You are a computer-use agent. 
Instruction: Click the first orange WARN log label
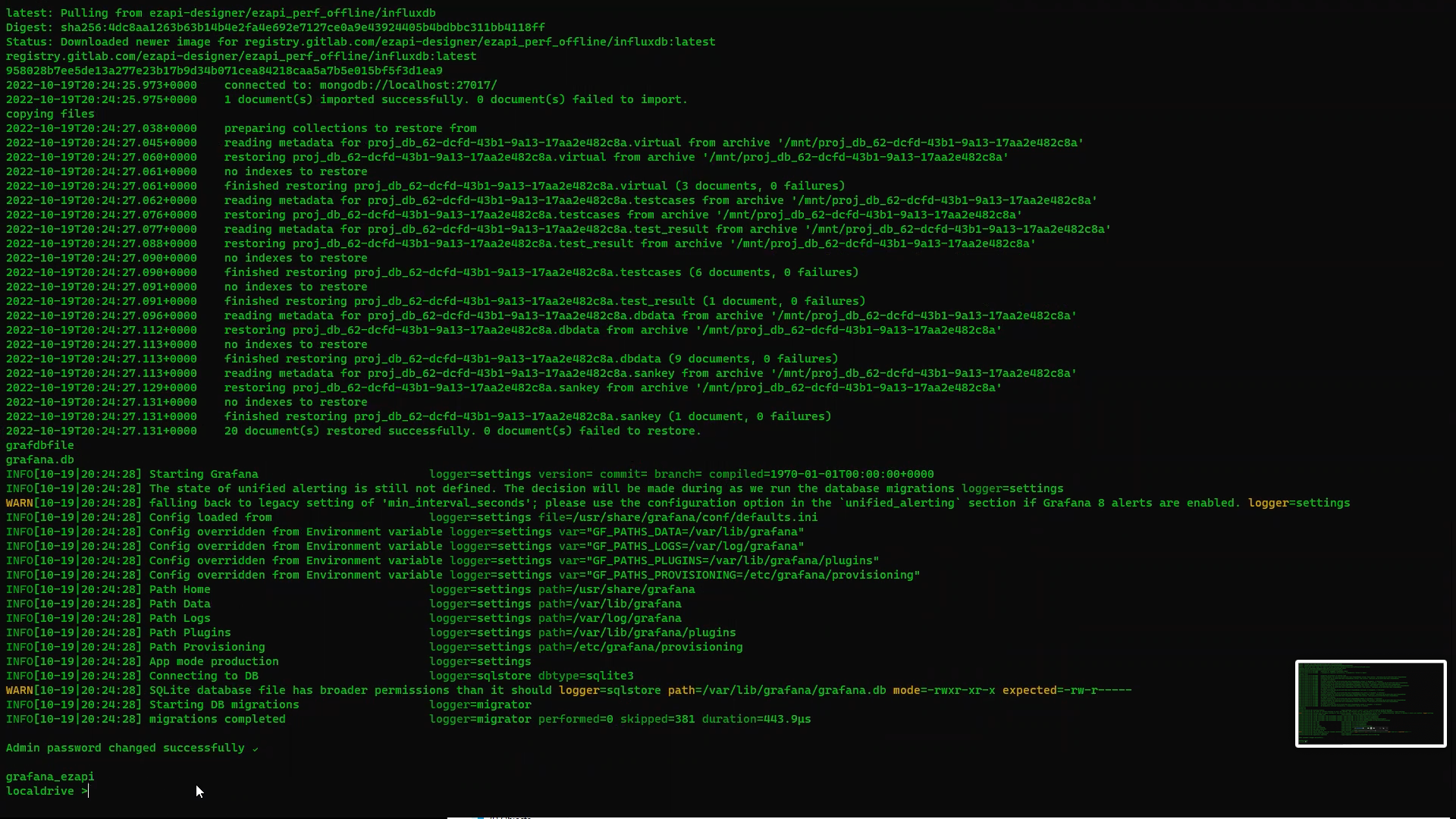point(19,503)
